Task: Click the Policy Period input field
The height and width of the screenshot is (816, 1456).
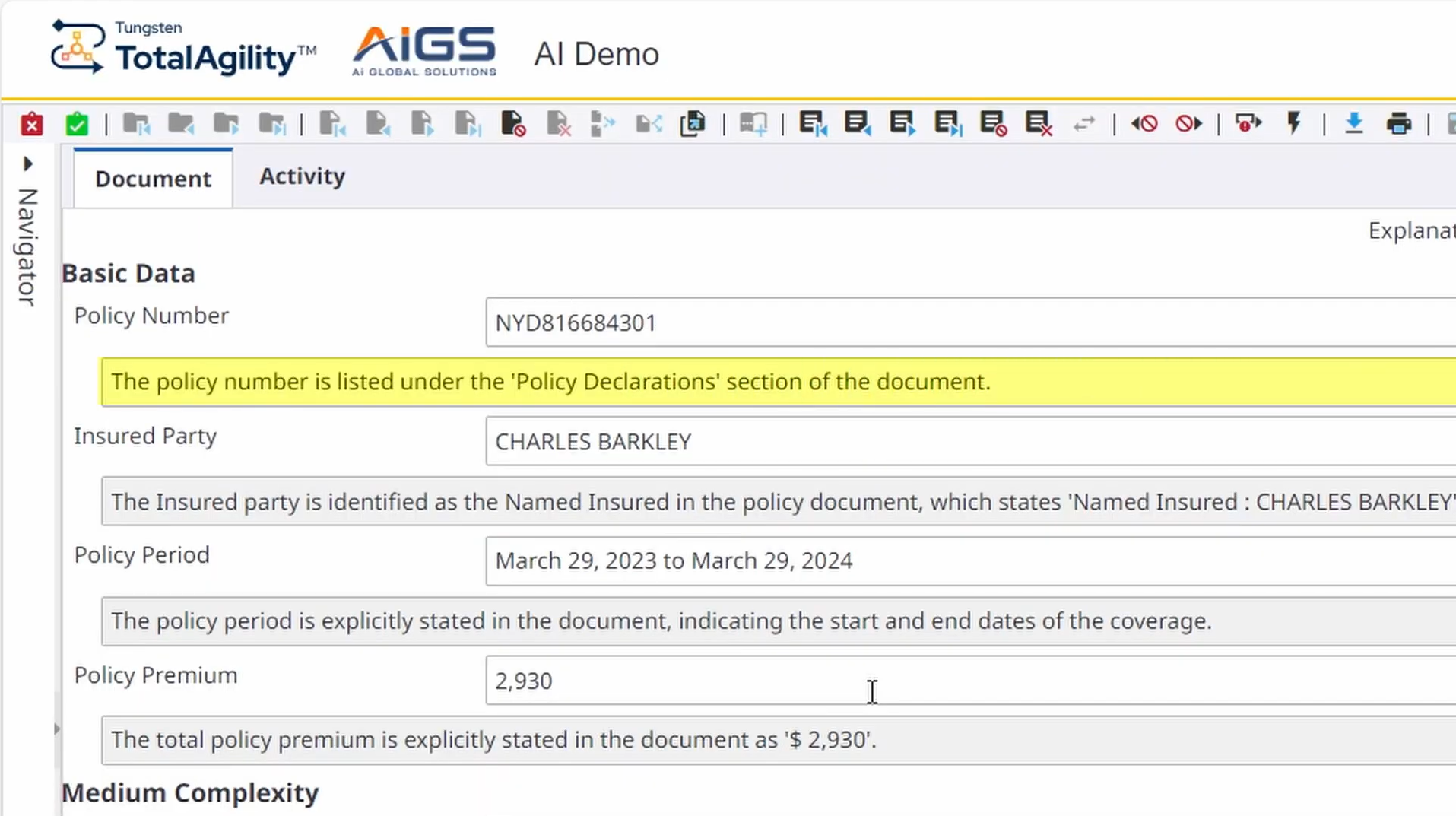Action: (966, 560)
